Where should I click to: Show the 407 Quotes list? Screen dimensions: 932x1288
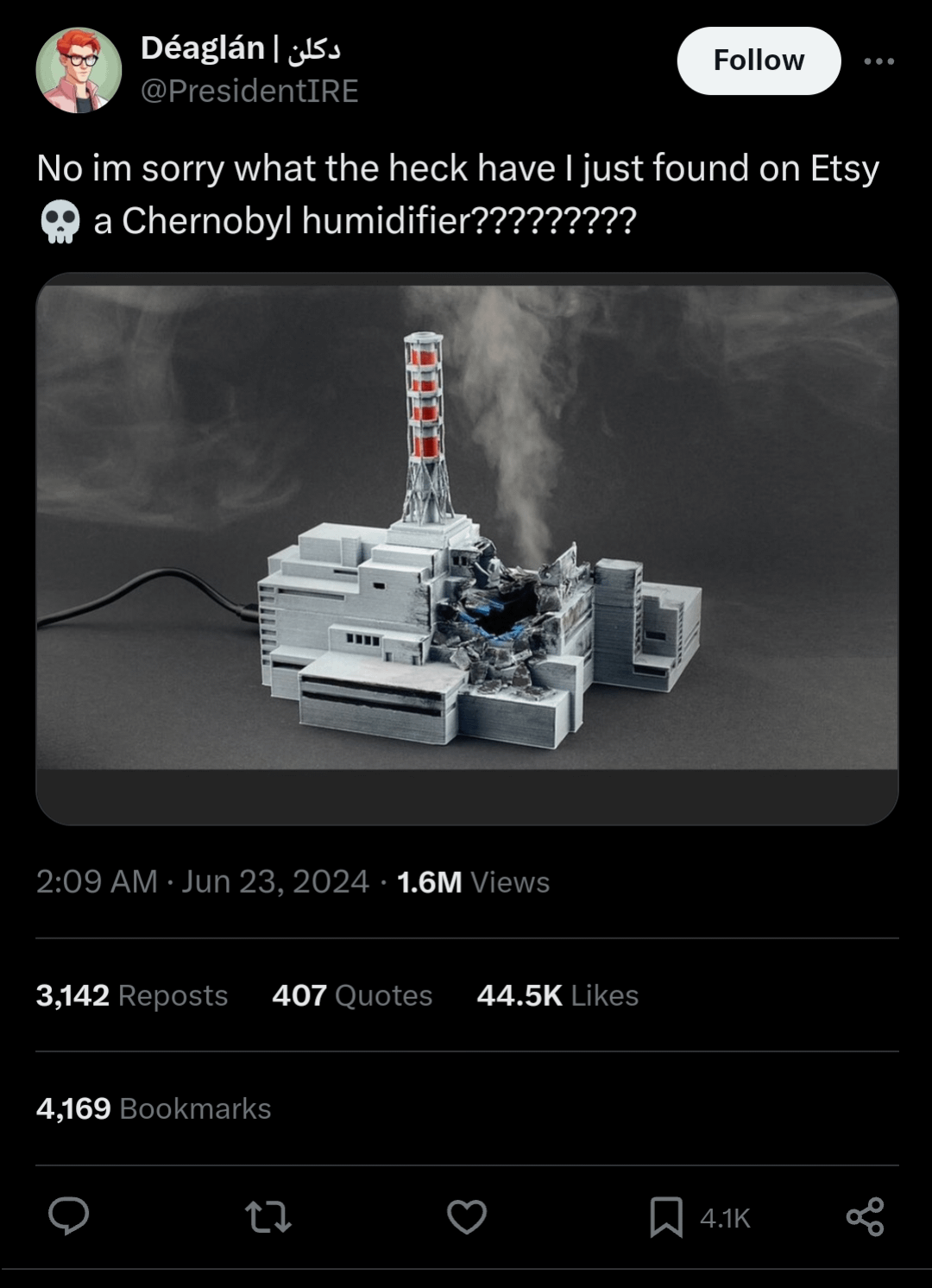pyautogui.click(x=352, y=995)
